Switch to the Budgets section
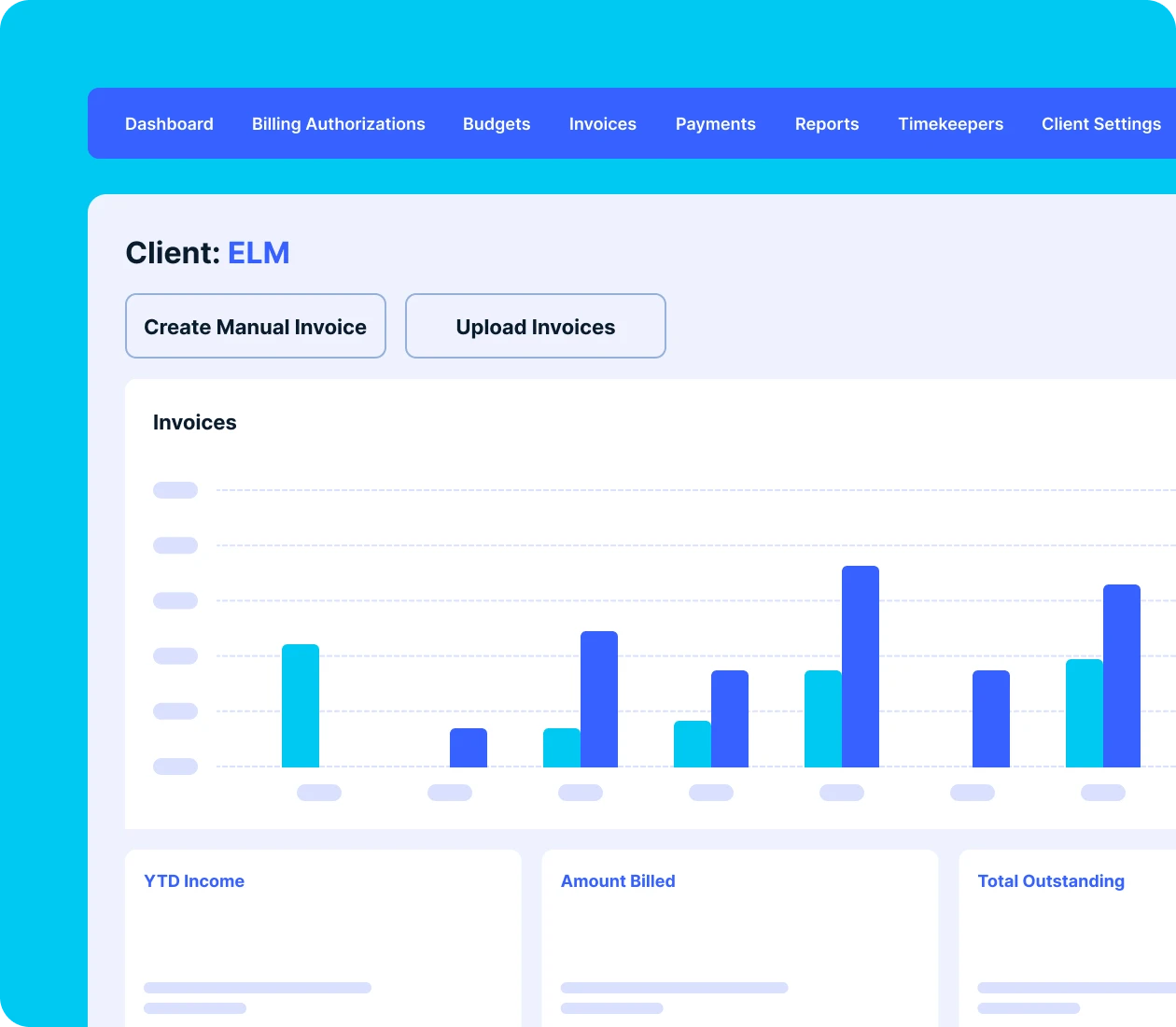 point(497,124)
